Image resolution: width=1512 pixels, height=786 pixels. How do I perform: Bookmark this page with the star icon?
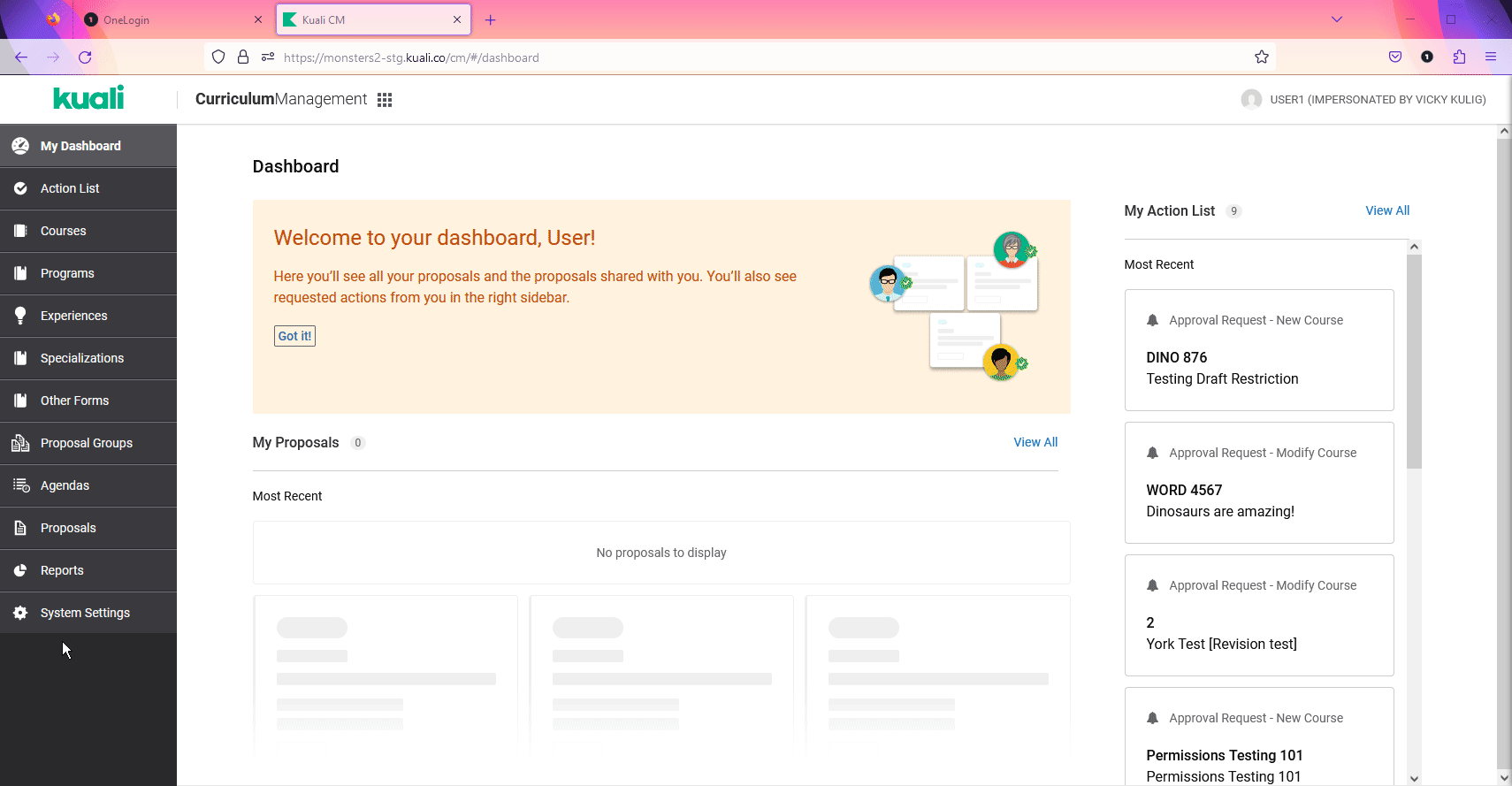pos(1262,57)
